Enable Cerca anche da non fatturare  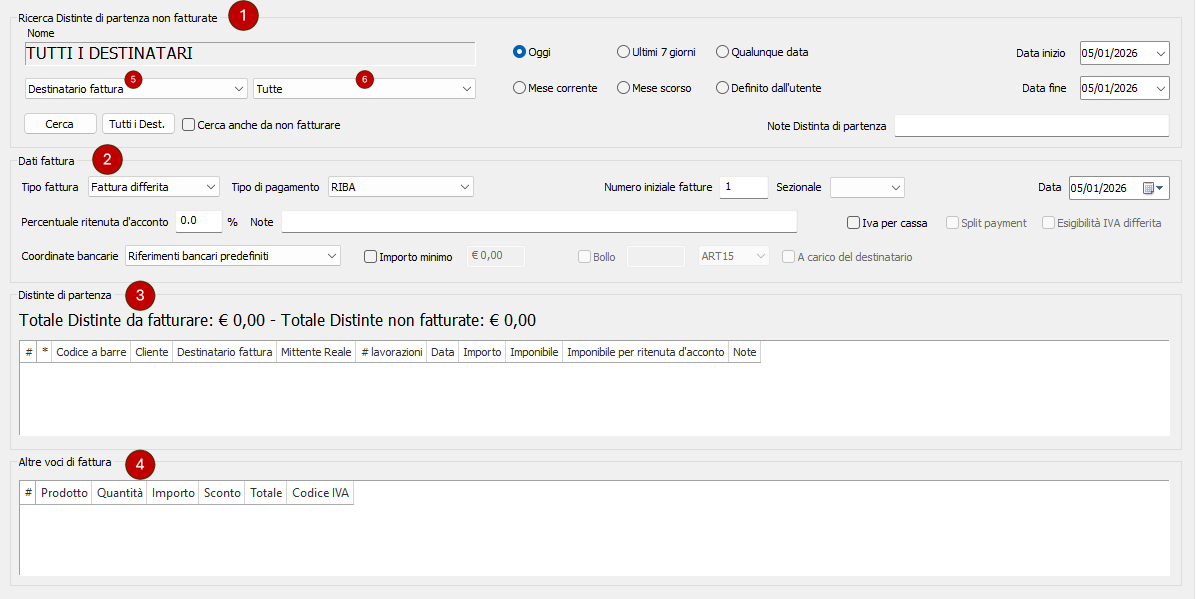click(x=189, y=125)
